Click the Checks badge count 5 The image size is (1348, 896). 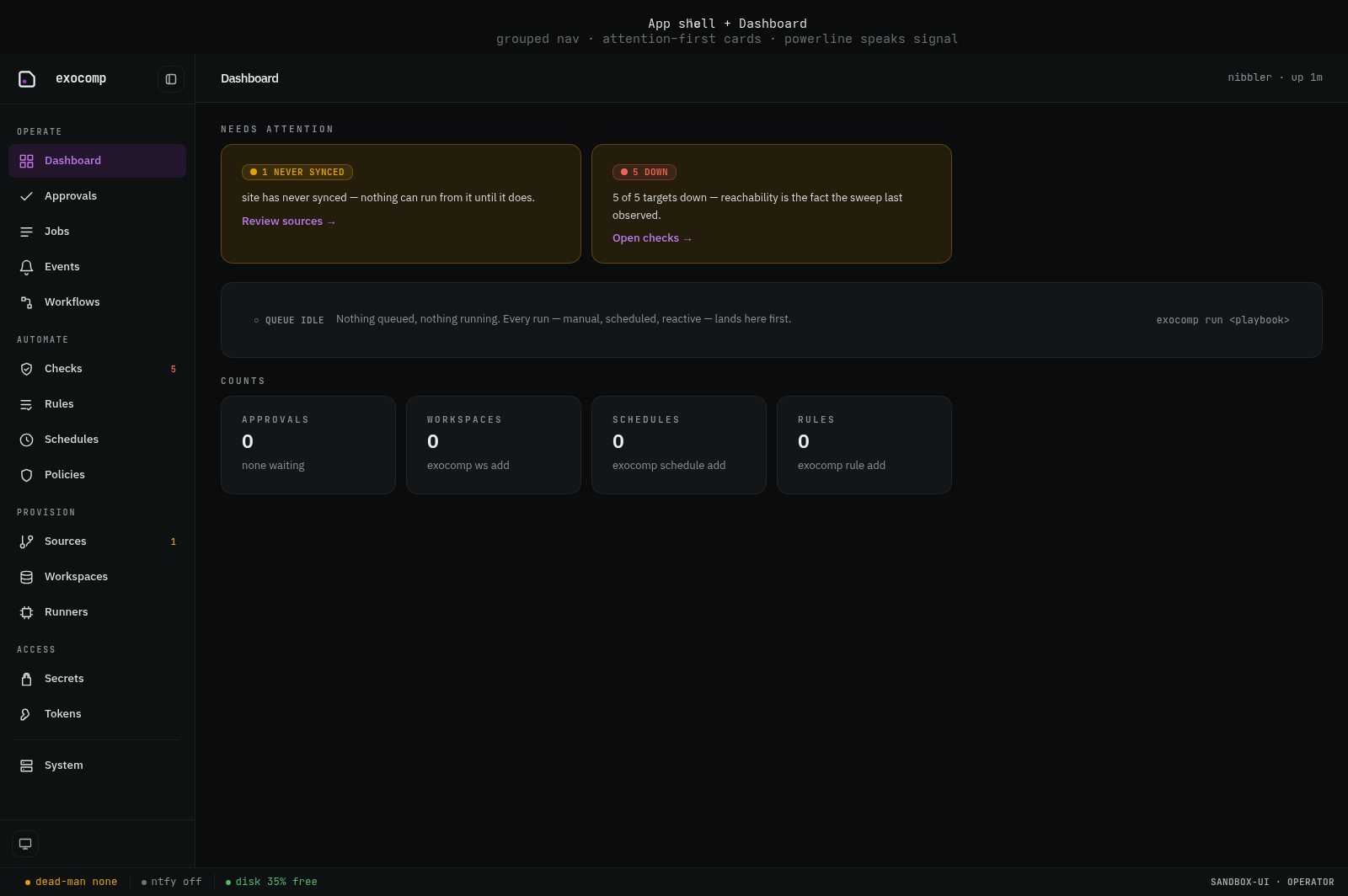pyautogui.click(x=174, y=369)
